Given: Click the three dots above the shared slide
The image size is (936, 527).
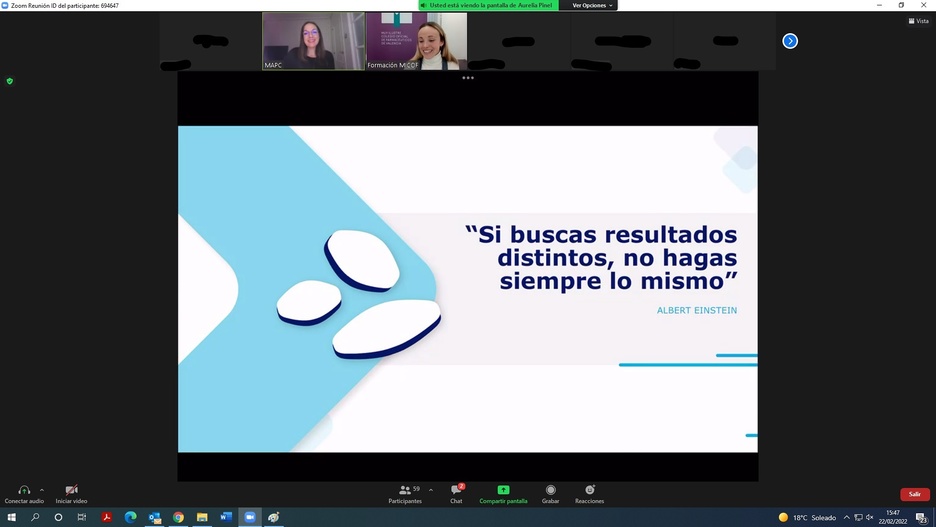Looking at the screenshot, I should coord(467,77).
